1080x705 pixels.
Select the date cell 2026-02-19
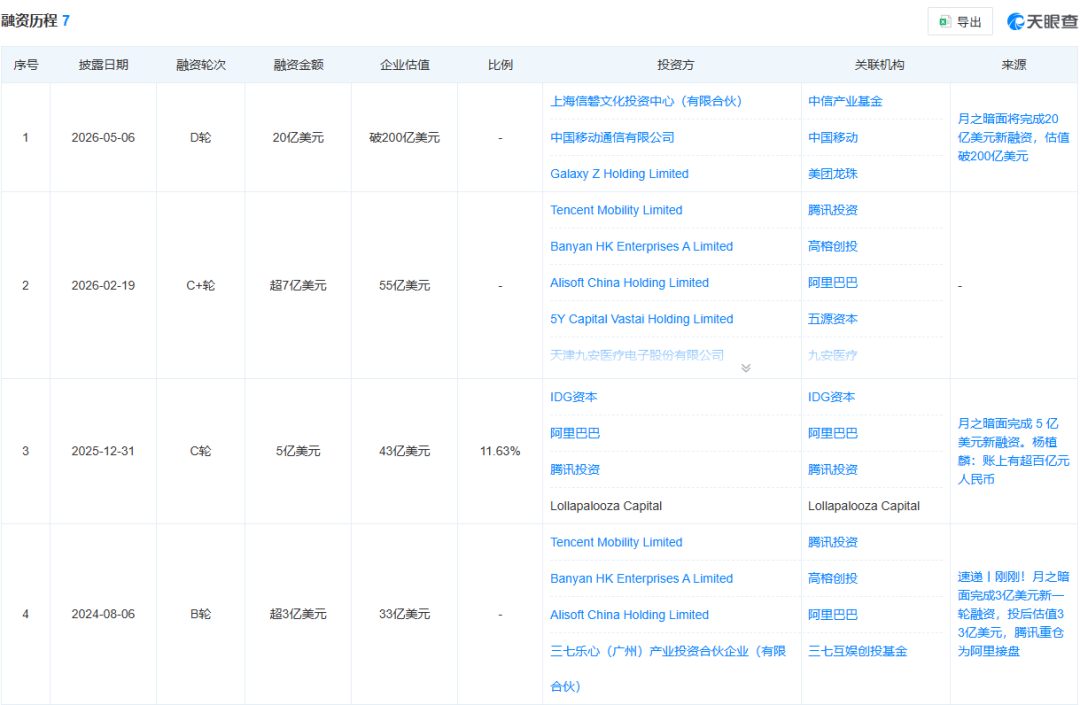[x=103, y=286]
